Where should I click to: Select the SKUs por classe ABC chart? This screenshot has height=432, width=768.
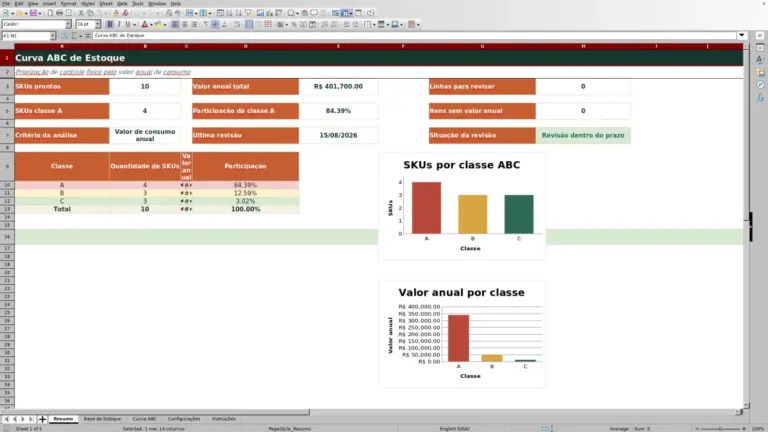(x=462, y=206)
